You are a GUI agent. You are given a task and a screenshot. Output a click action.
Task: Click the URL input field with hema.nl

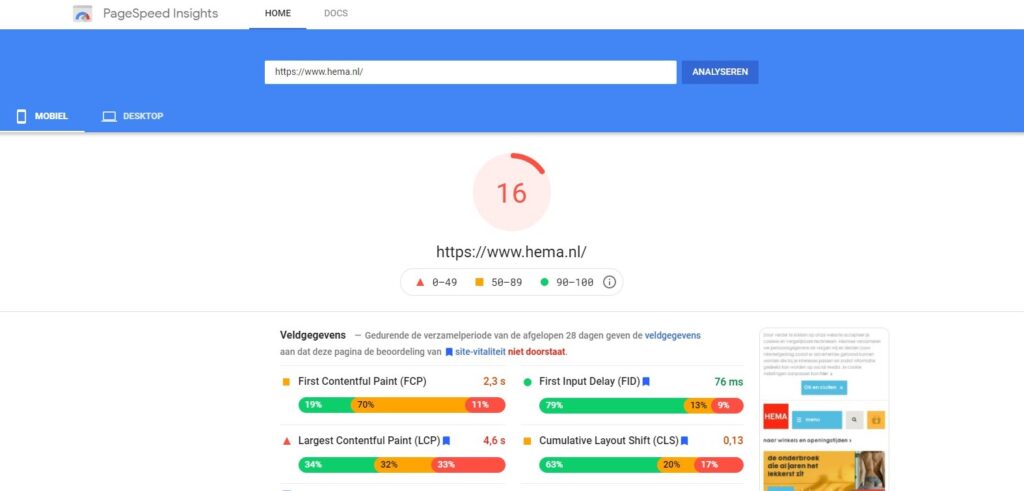[x=470, y=72]
